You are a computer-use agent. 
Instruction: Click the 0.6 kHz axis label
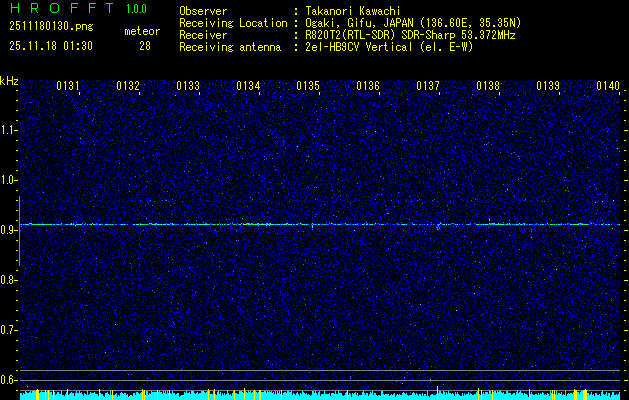(x=8, y=380)
